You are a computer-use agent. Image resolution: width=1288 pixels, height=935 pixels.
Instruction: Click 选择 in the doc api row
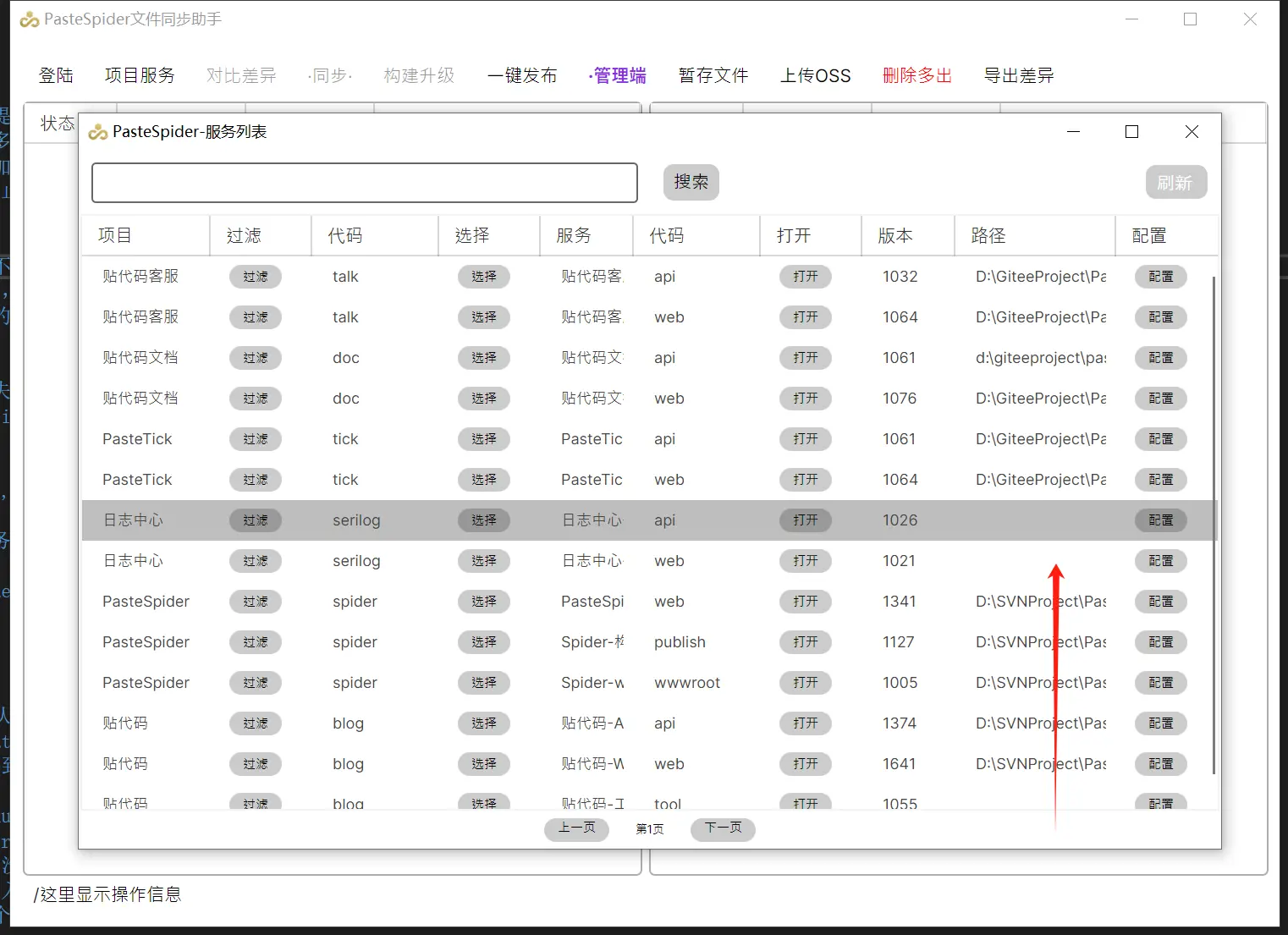pyautogui.click(x=484, y=358)
